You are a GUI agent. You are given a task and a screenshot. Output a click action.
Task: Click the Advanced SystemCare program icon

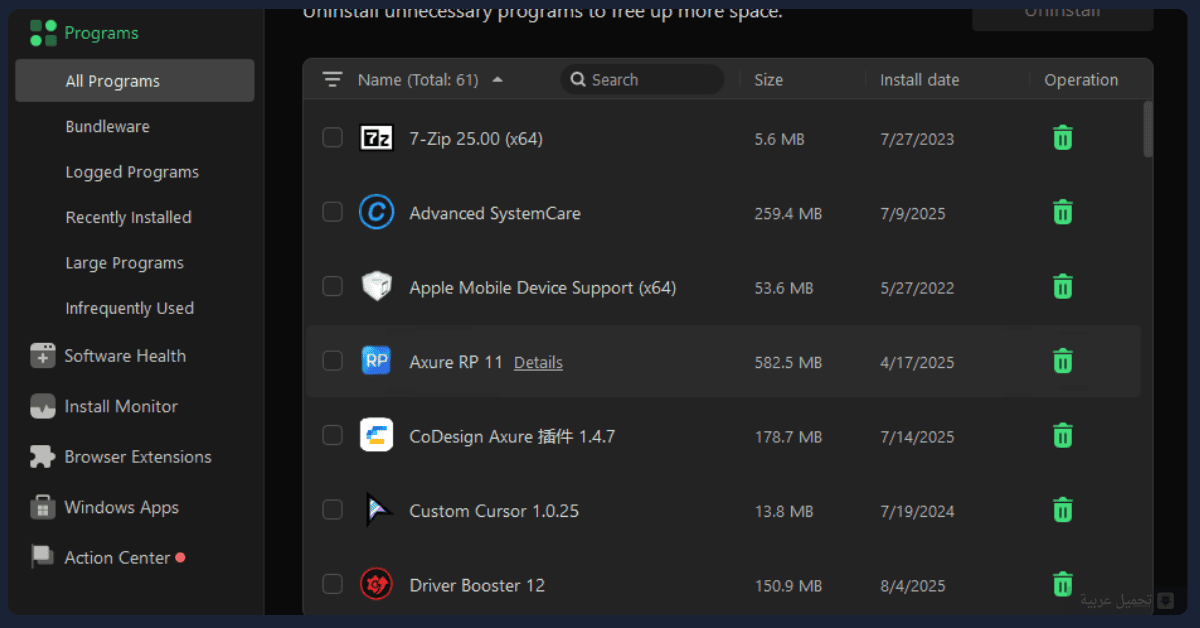377,213
